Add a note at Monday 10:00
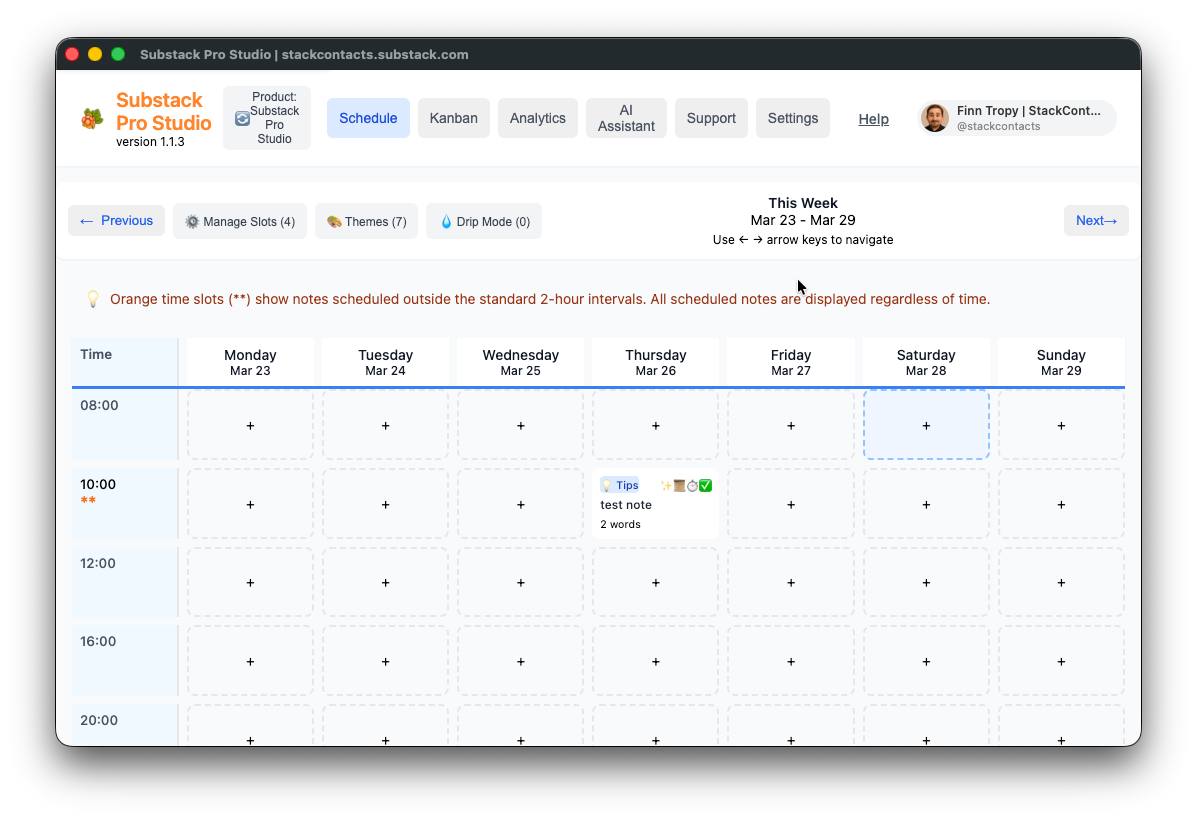1197x820 pixels. pos(250,505)
